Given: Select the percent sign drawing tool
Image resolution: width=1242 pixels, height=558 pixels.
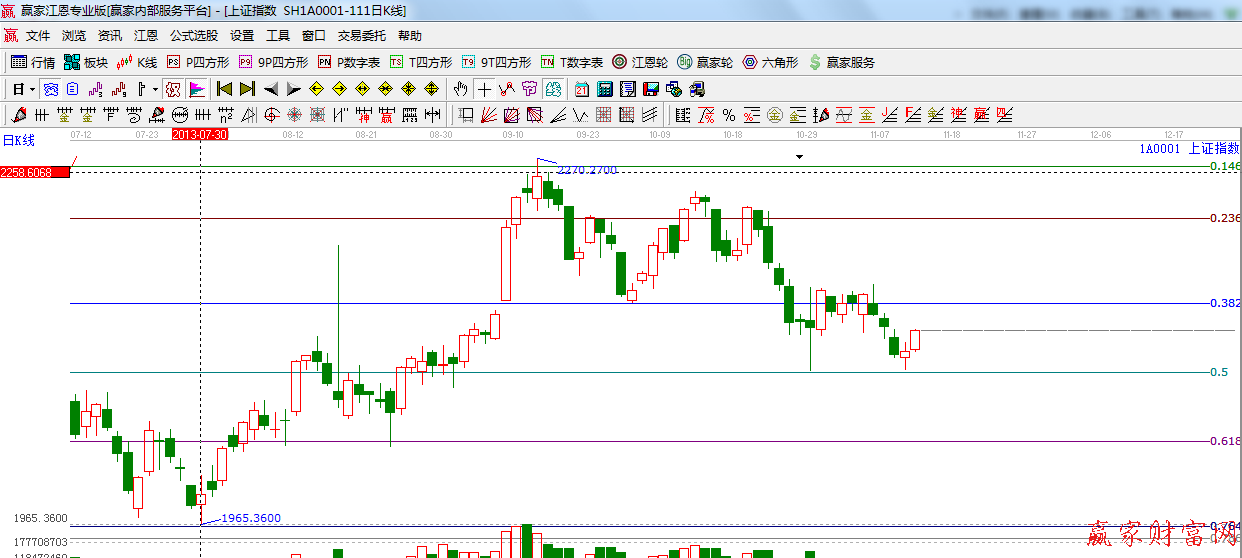Looking at the screenshot, I should click(x=728, y=115).
